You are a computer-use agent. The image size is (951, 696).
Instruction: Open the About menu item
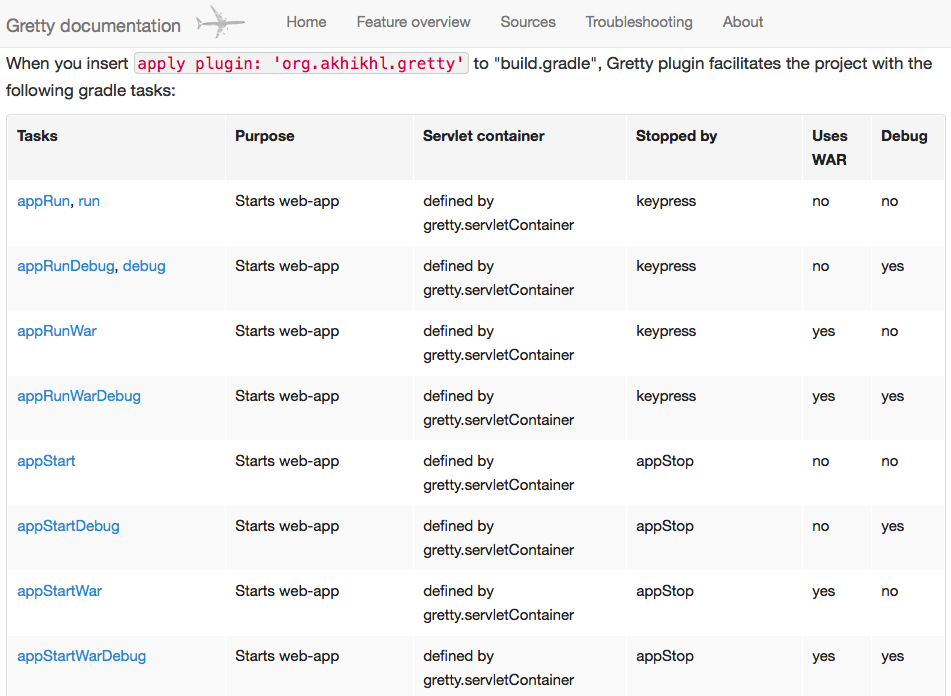click(743, 22)
